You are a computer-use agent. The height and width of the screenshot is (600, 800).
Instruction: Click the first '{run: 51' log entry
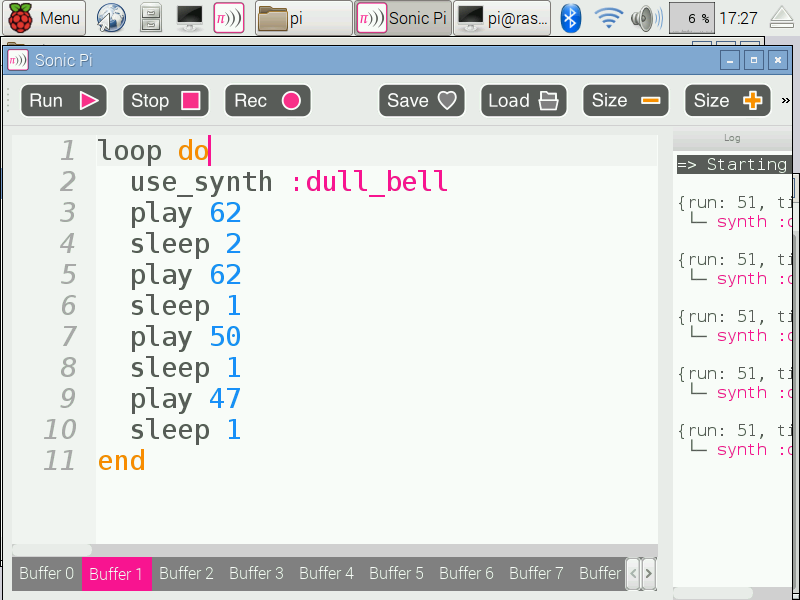pos(735,203)
